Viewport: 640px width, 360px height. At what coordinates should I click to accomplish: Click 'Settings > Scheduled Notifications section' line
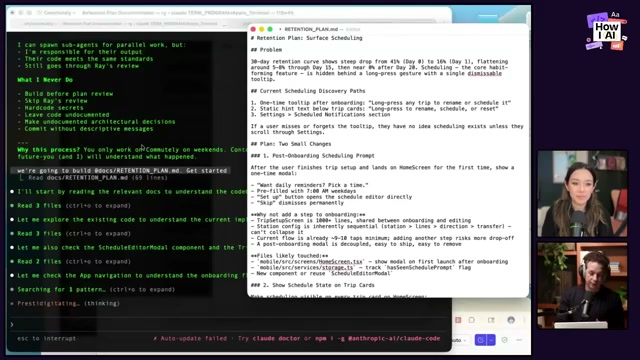320,115
